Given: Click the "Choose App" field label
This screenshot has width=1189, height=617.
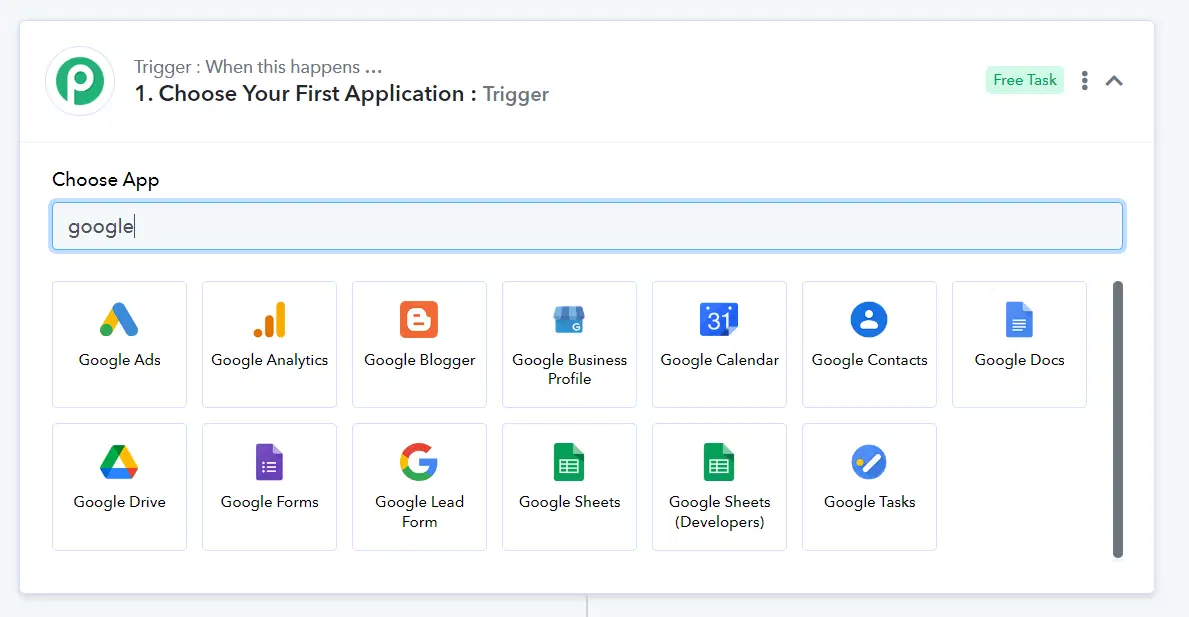Looking at the screenshot, I should pyautogui.click(x=105, y=180).
